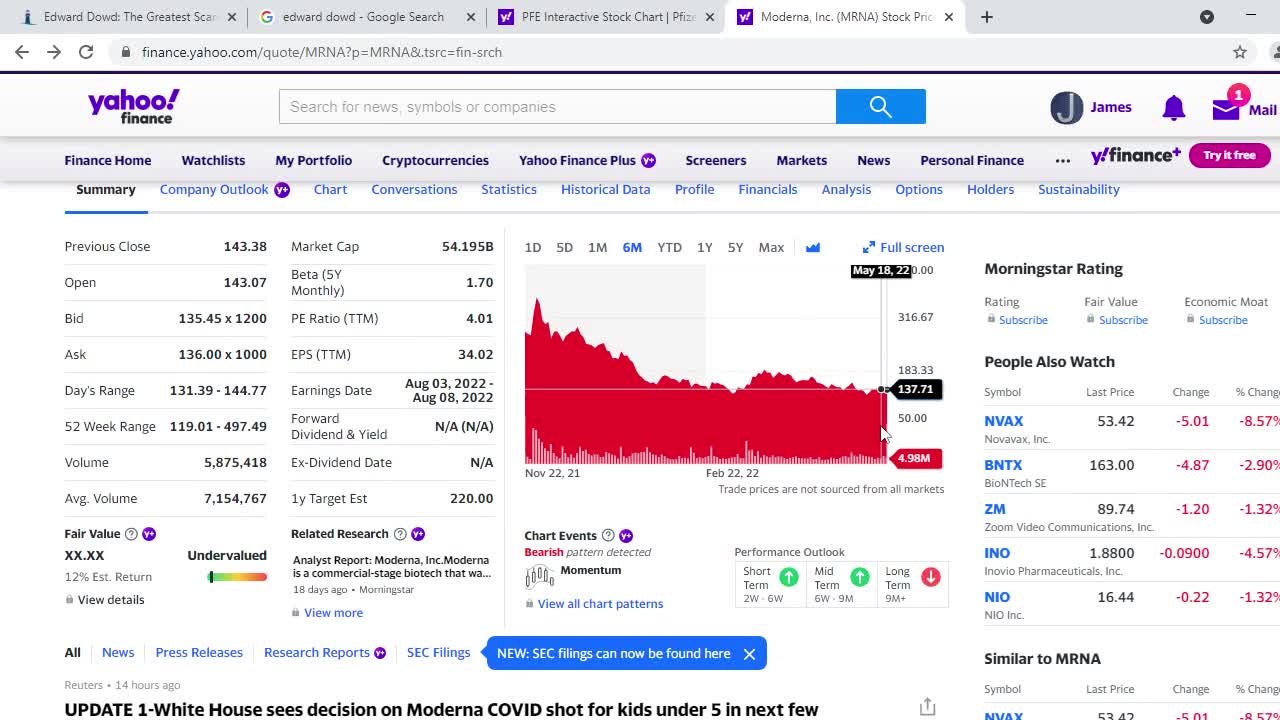Close the SEC filings tooltip banner
Image resolution: width=1280 pixels, height=720 pixels.
click(749, 654)
